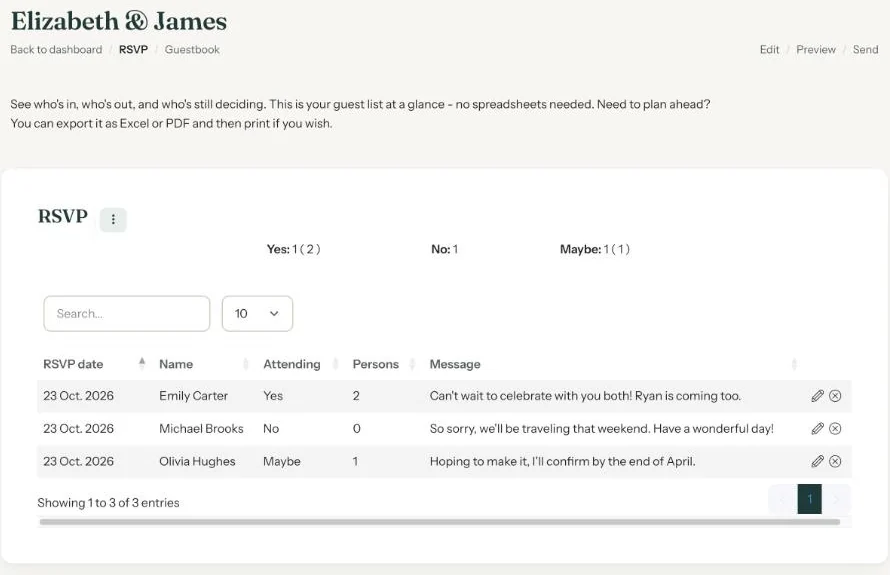Viewport: 890px width, 575px height.
Task: Open the Preview link
Action: tap(816, 49)
